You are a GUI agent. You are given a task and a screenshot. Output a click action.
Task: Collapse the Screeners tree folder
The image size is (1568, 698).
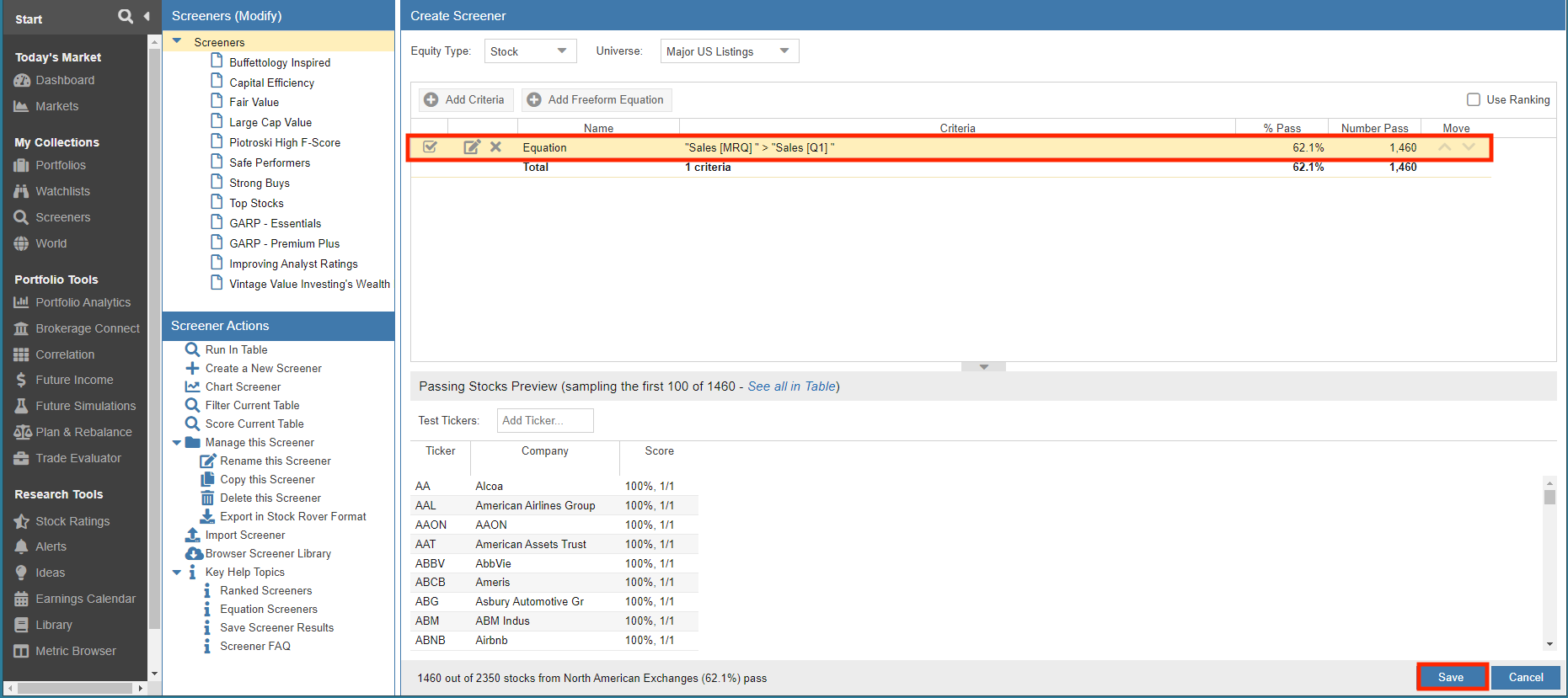(177, 40)
